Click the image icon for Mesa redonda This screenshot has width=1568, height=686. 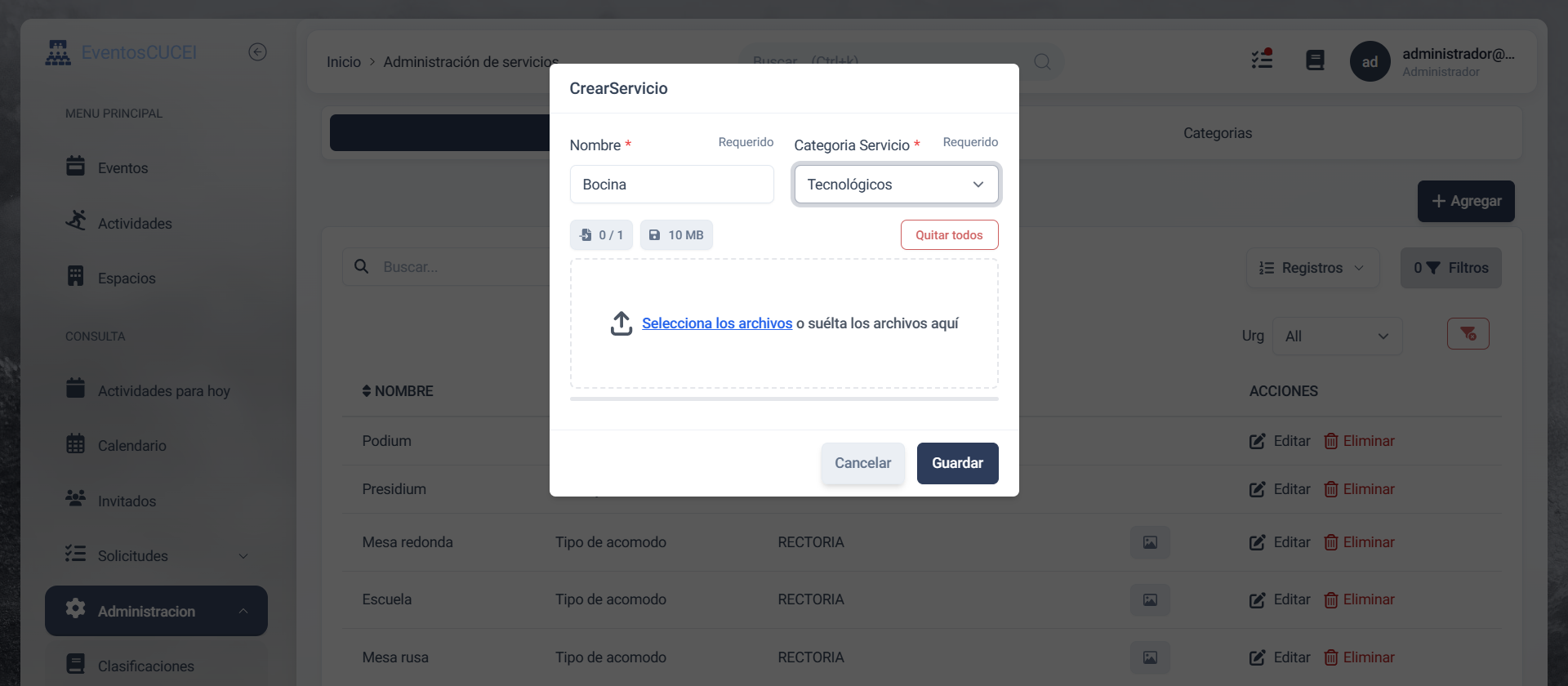(x=1150, y=542)
